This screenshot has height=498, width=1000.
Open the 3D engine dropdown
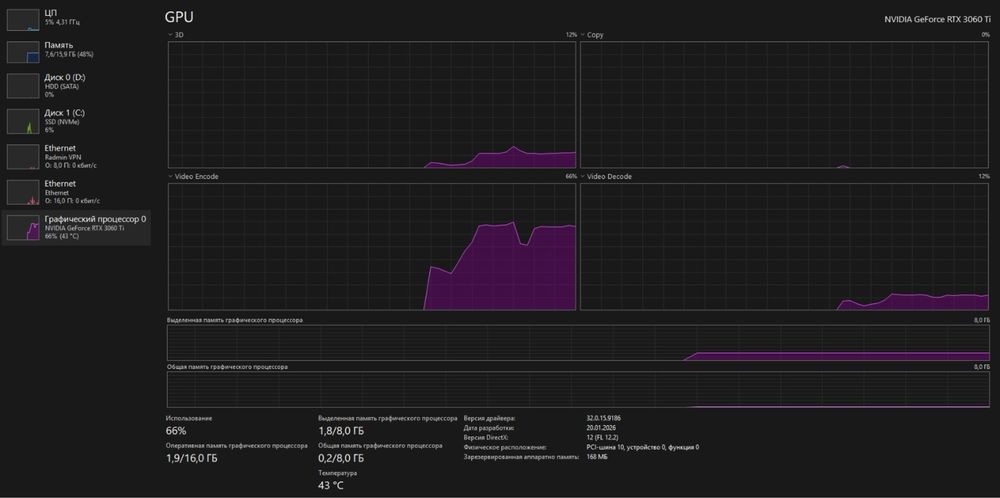[x=170, y=34]
